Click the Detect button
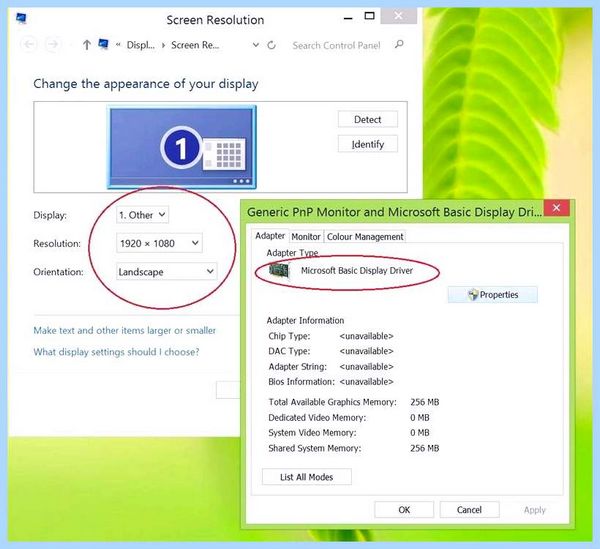Viewport: 600px width, 549px height. pos(368,119)
